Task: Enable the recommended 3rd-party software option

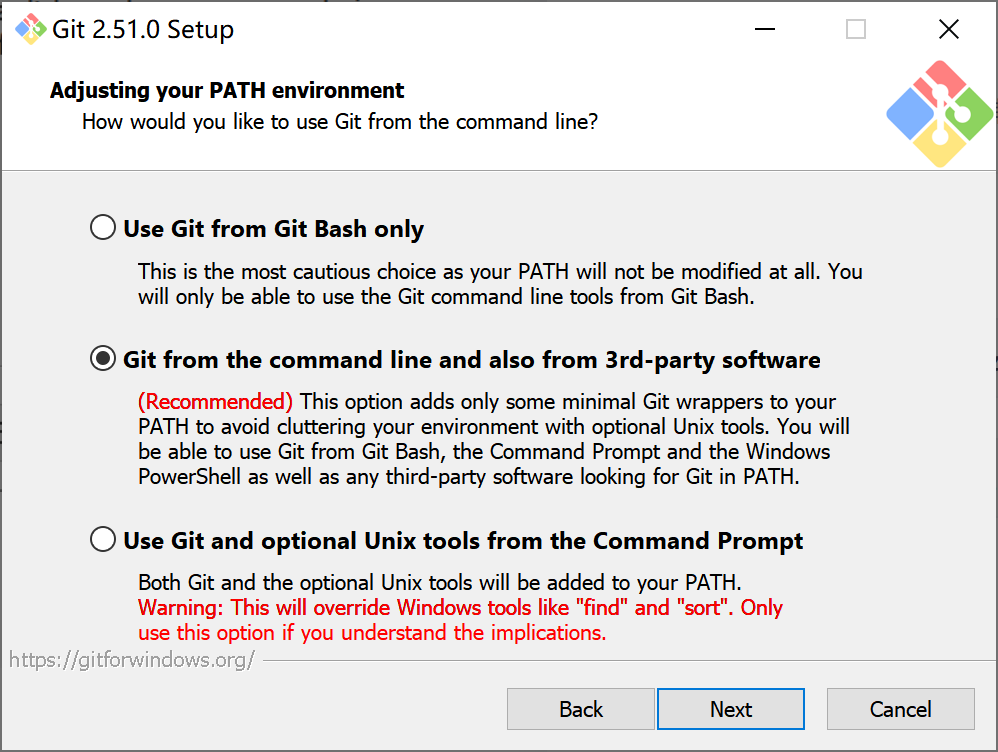Action: coord(102,358)
